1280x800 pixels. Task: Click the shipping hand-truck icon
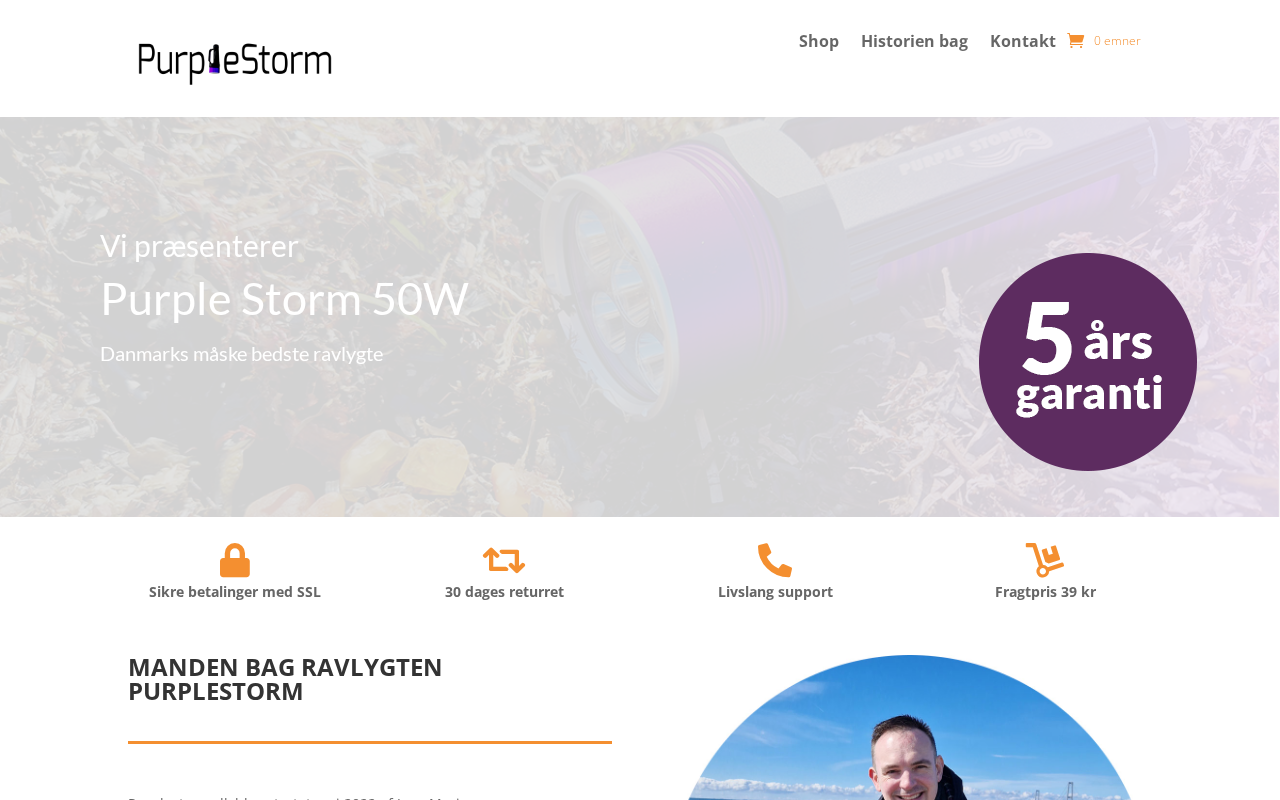tap(1045, 560)
